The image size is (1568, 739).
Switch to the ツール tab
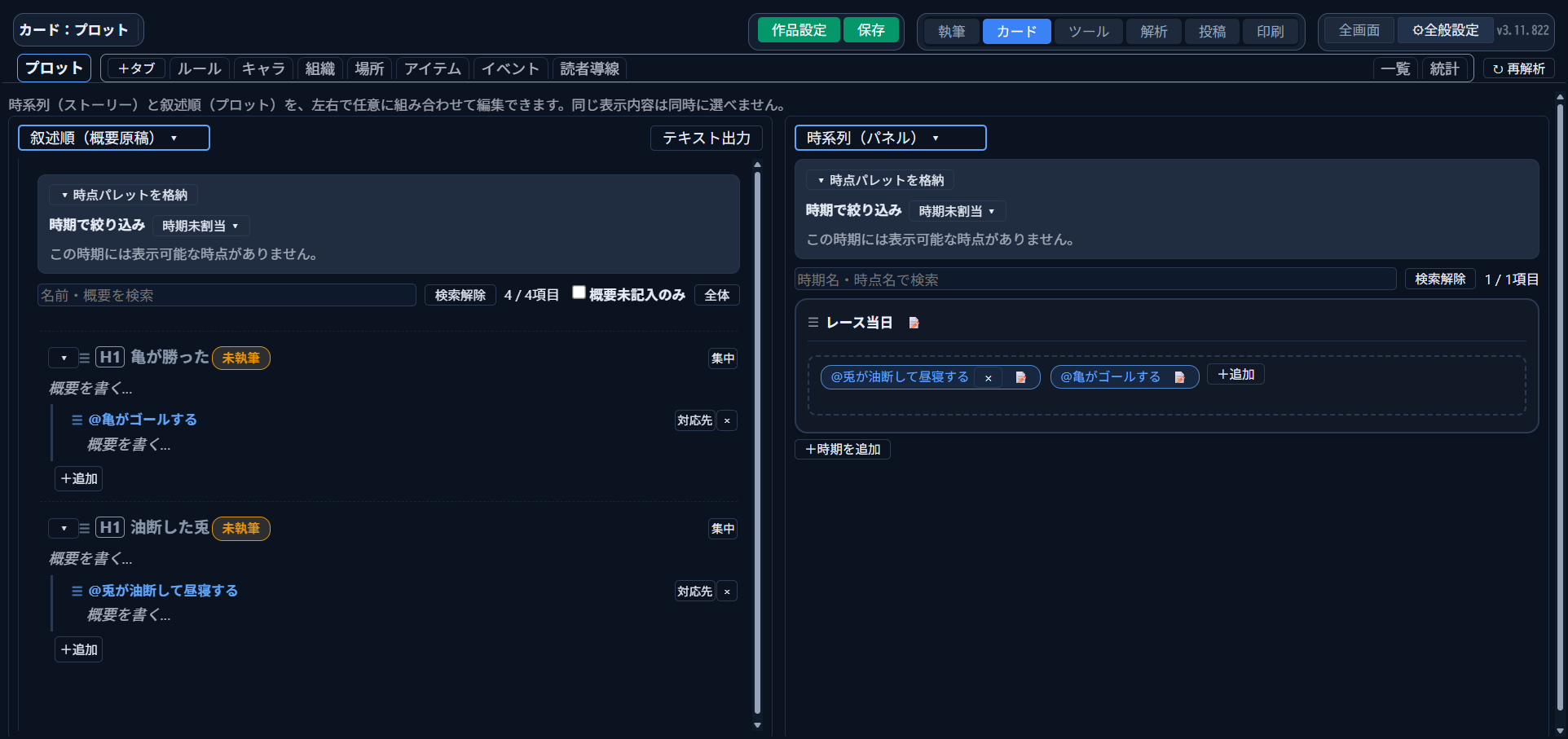tap(1089, 31)
